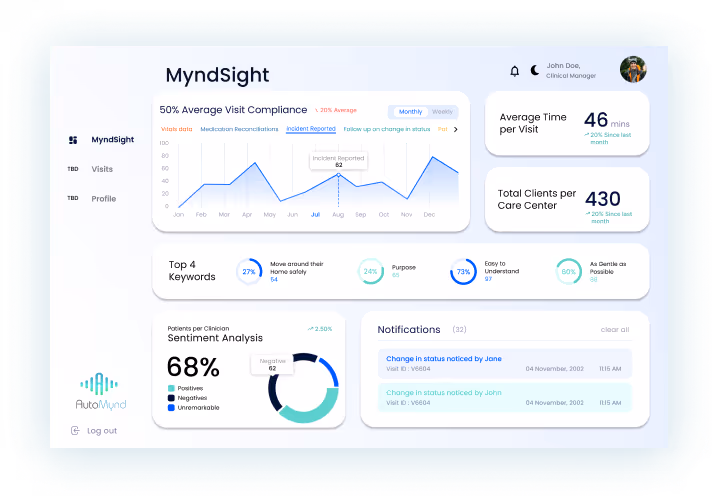Viewport: 718px width, 502px height.
Task: Select the 73% Easy to Understand ring
Action: (x=463, y=272)
